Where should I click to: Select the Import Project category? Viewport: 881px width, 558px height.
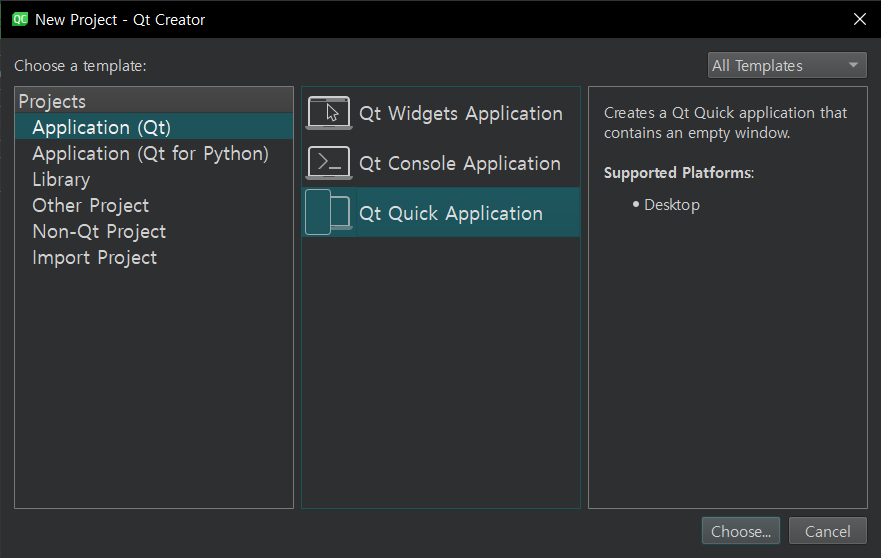pyautogui.click(x=154, y=257)
